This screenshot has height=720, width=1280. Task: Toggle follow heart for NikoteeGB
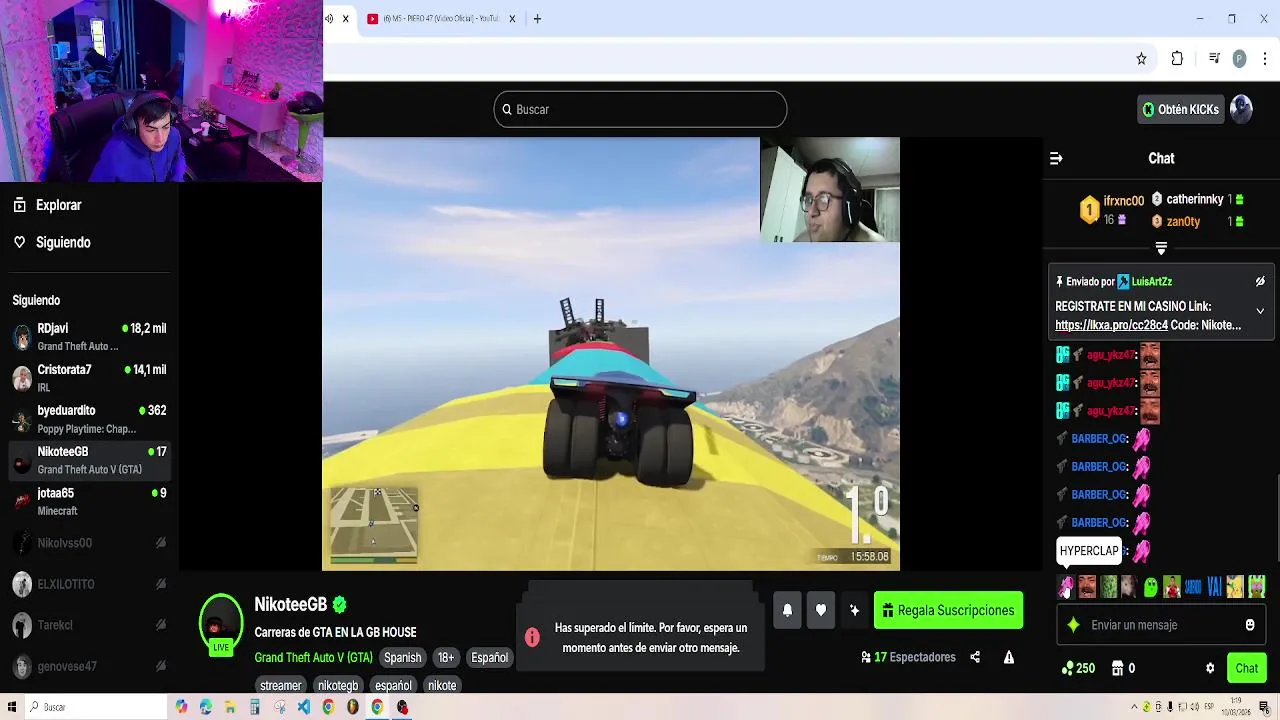pyautogui.click(x=821, y=610)
